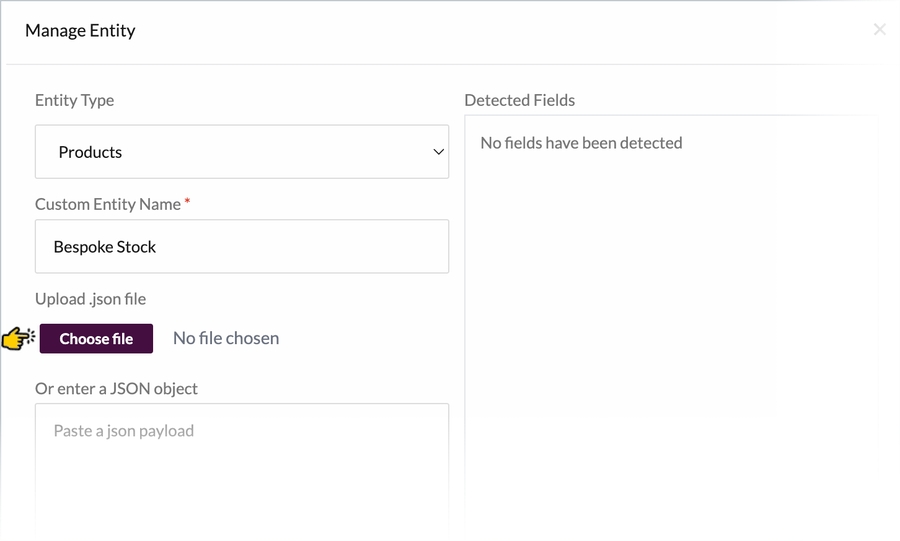Close the Manage Entity dialog
900x541 pixels.
tap(879, 30)
